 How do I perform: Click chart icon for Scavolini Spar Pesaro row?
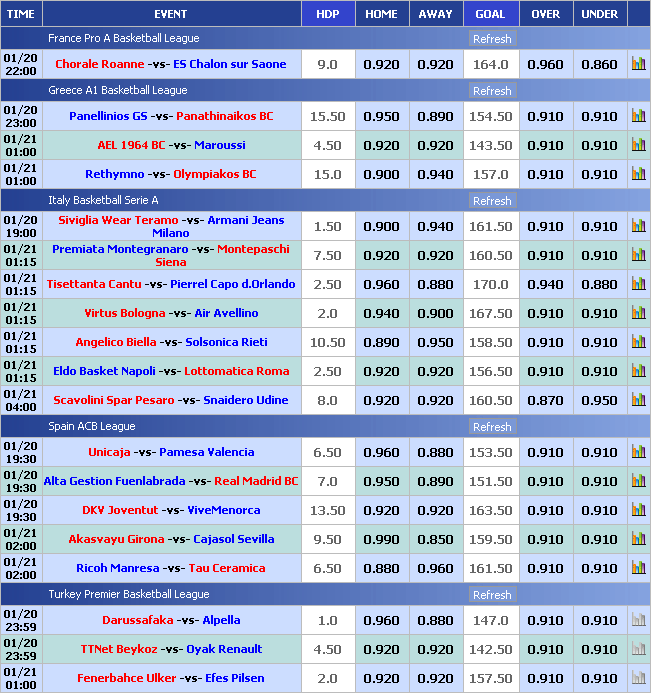pyautogui.click(x=638, y=400)
